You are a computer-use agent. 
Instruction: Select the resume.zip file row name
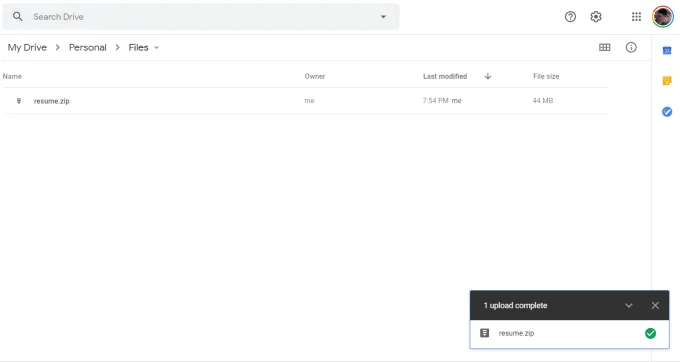[x=52, y=101]
